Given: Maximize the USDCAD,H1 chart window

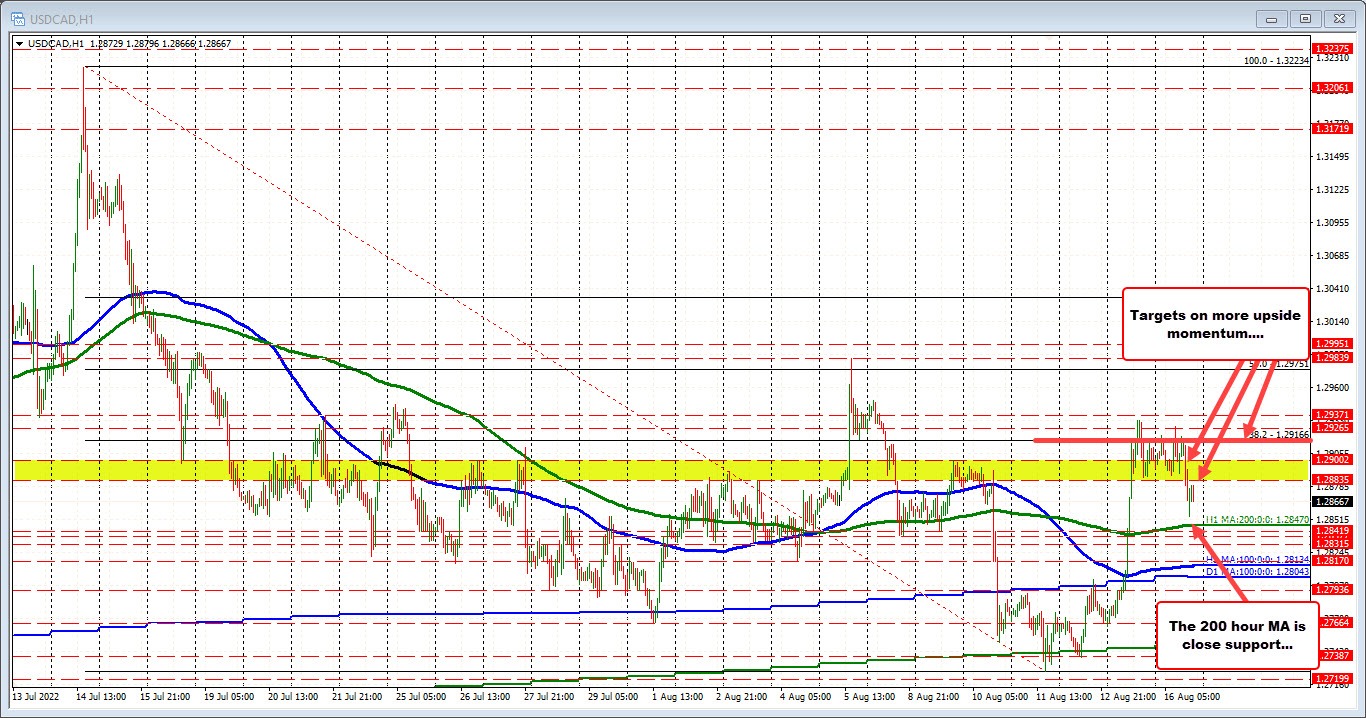Looking at the screenshot, I should 1305,17.
